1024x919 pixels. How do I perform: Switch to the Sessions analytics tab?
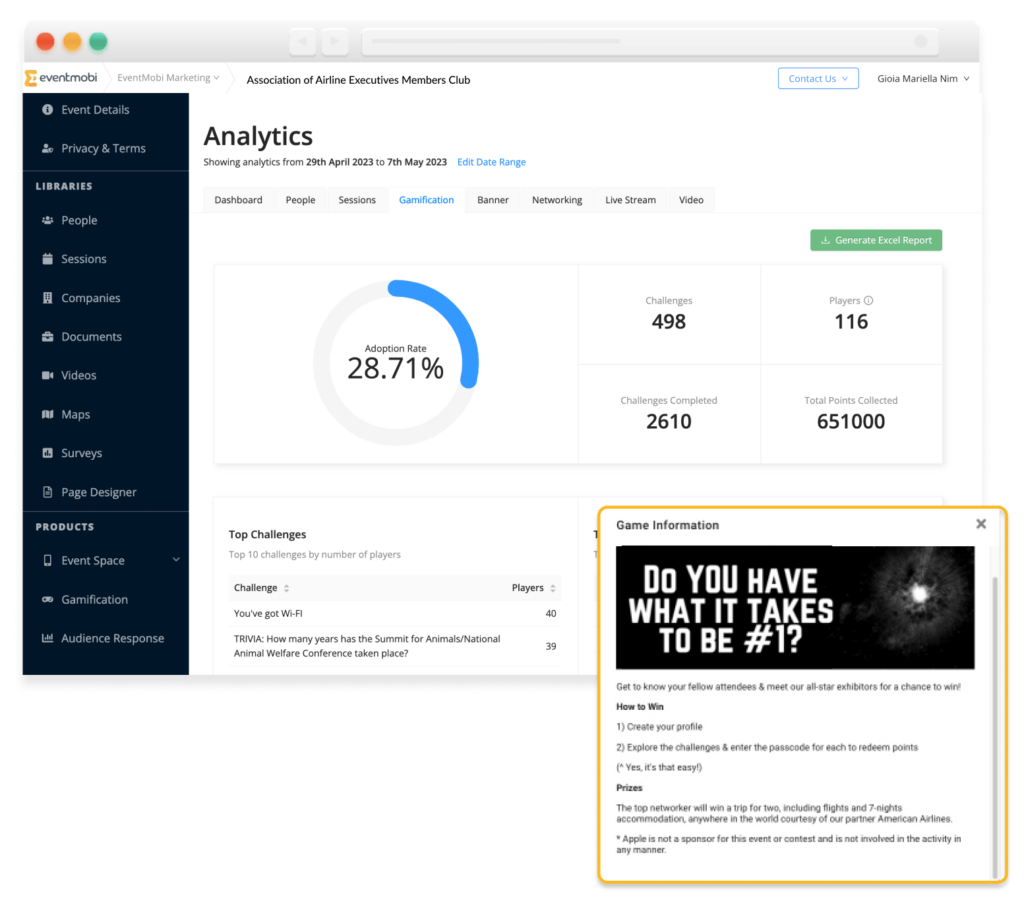[357, 200]
